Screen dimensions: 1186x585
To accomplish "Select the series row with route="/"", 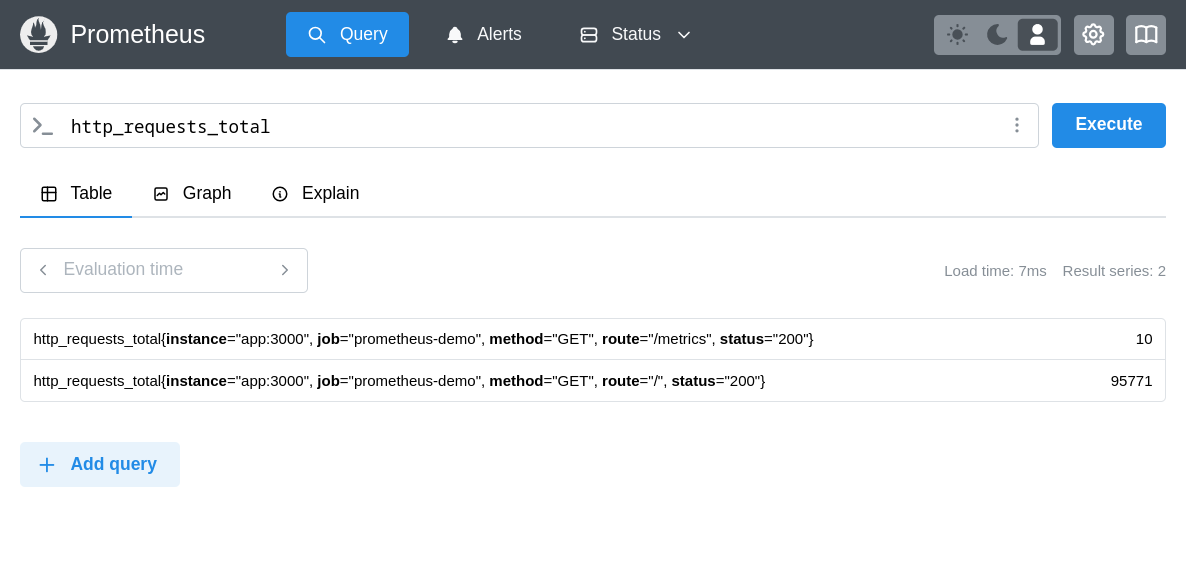I will (593, 381).
